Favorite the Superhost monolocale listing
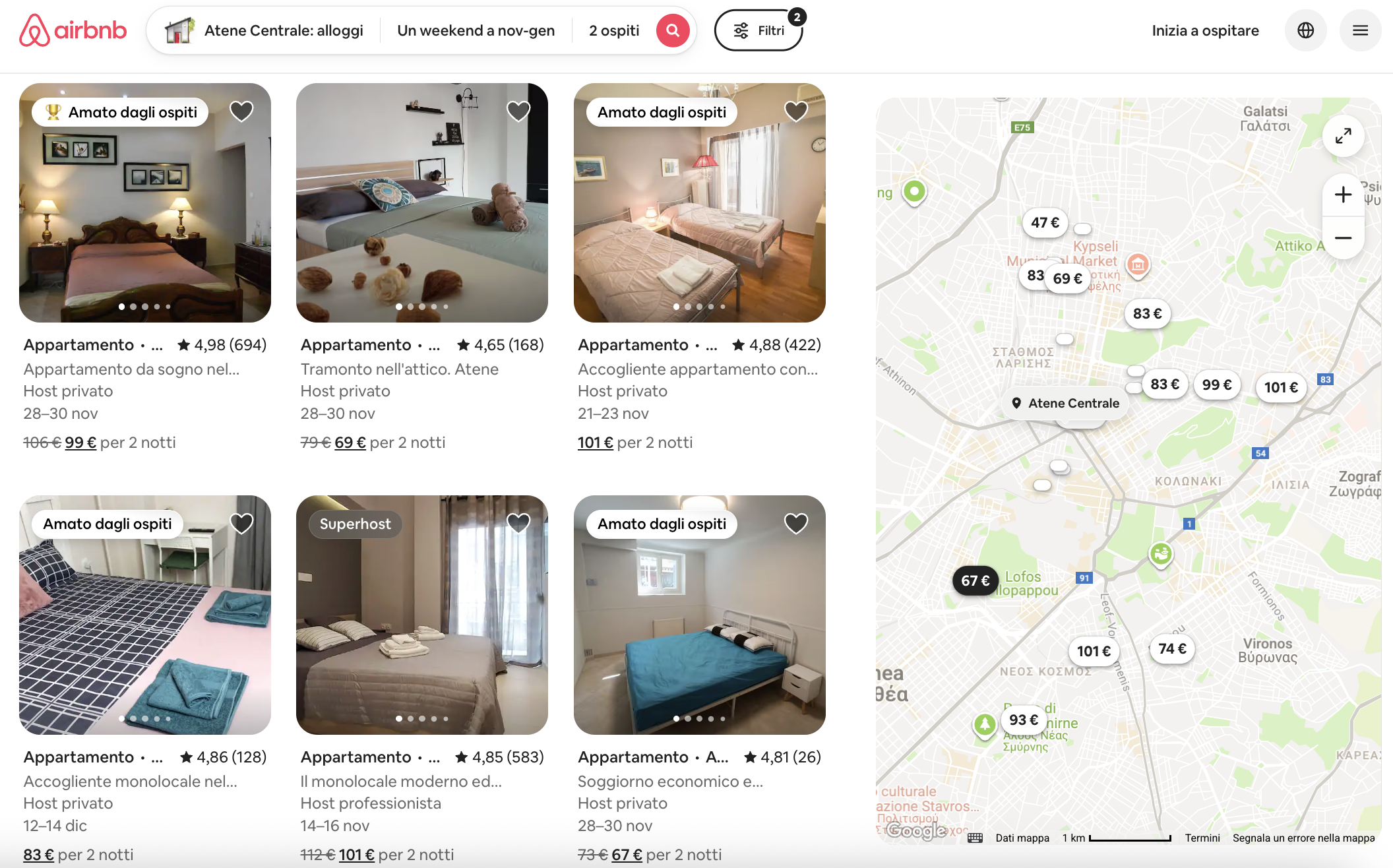 tap(518, 524)
